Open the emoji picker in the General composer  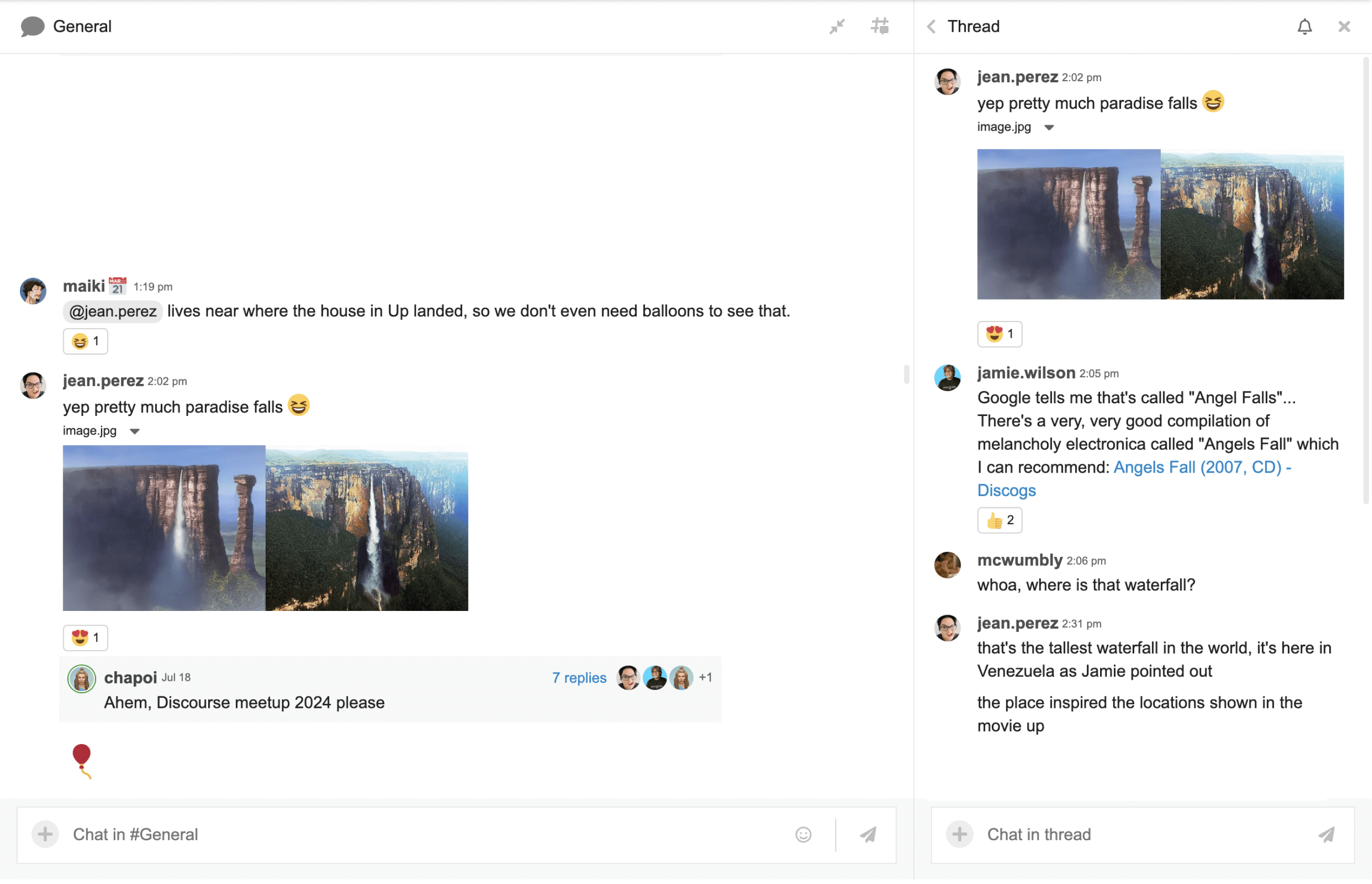click(803, 834)
